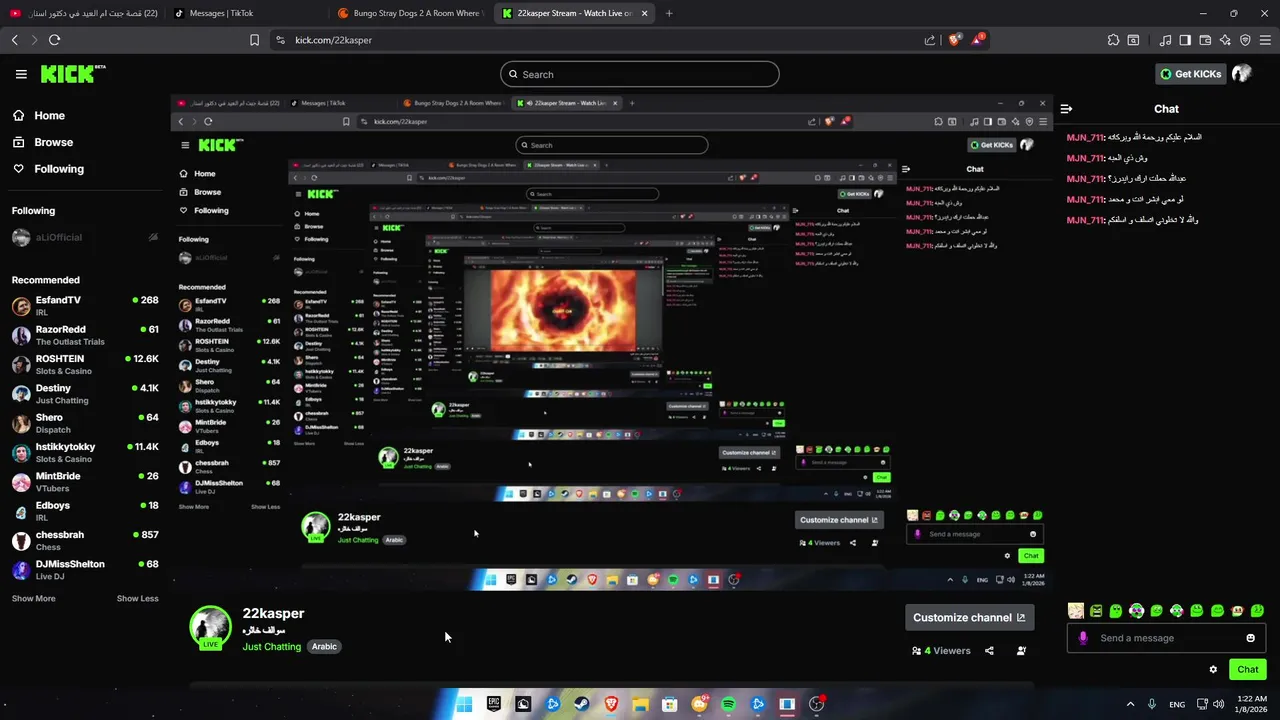Click the page share icon in address bar
Screen dimensions: 1280x720
coord(930,40)
